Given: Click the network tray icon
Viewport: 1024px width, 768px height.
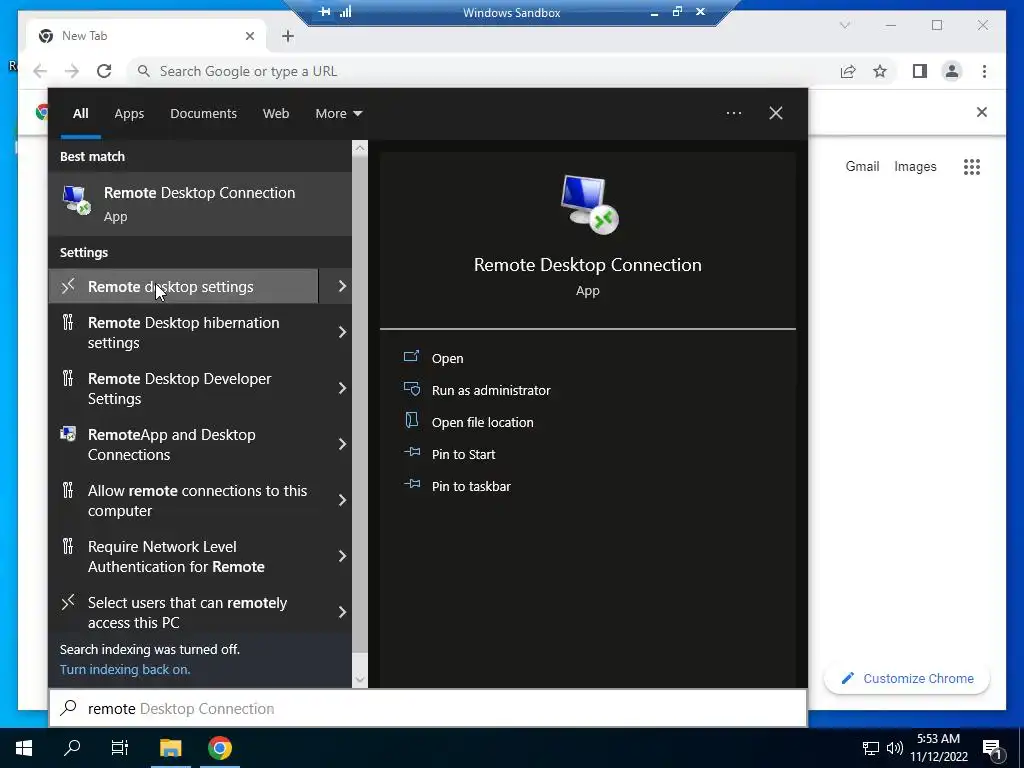Looking at the screenshot, I should tap(871, 748).
